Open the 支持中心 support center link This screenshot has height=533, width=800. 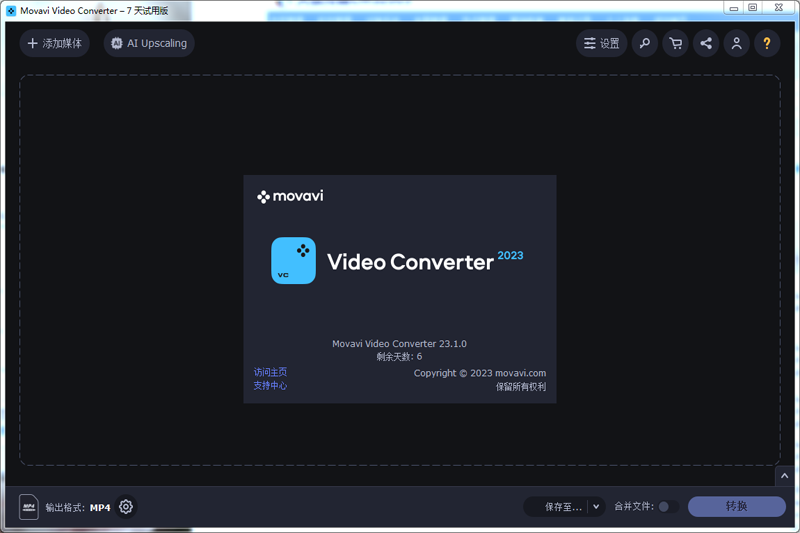click(x=270, y=385)
